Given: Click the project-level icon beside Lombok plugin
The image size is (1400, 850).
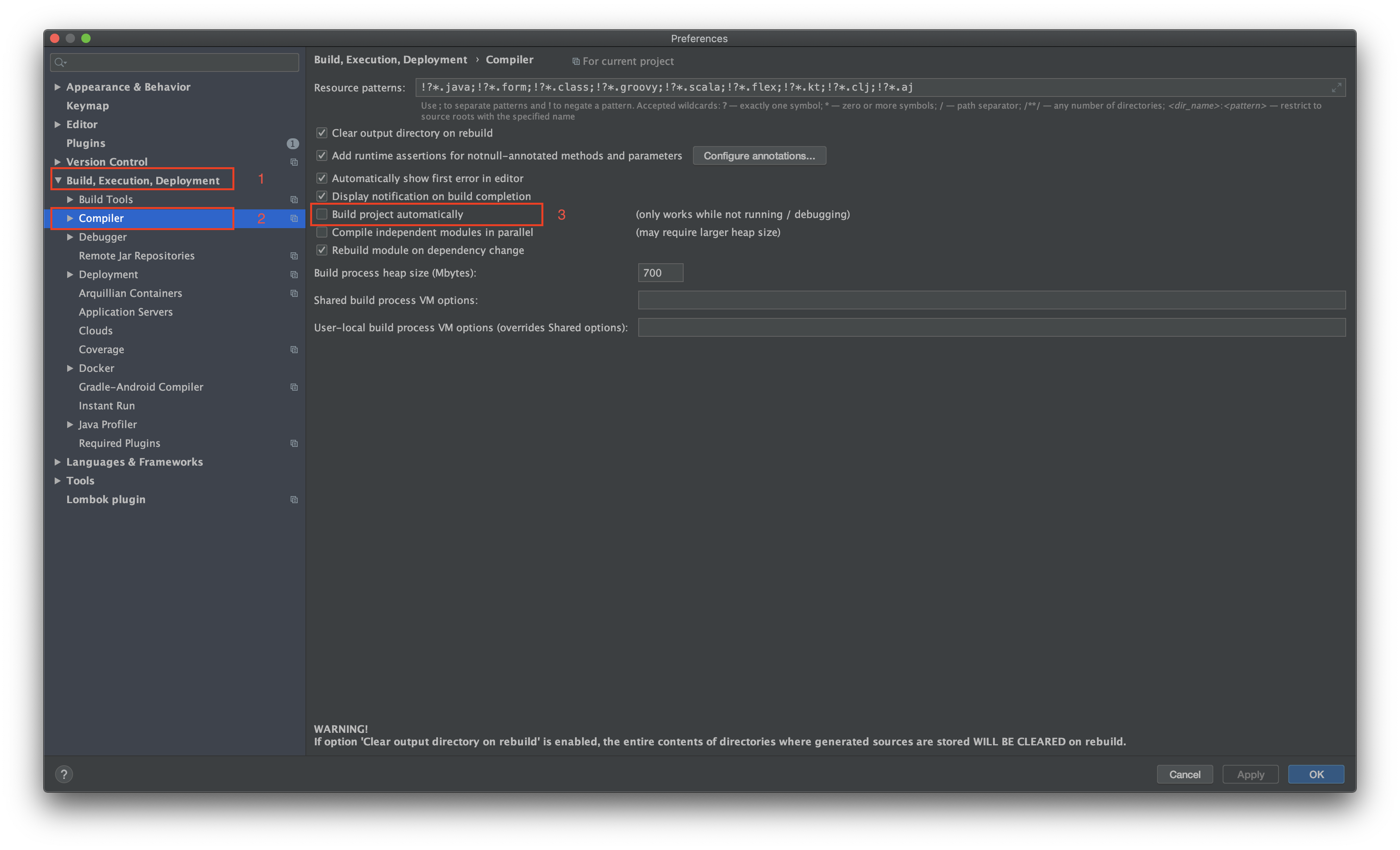Looking at the screenshot, I should pyautogui.click(x=294, y=500).
